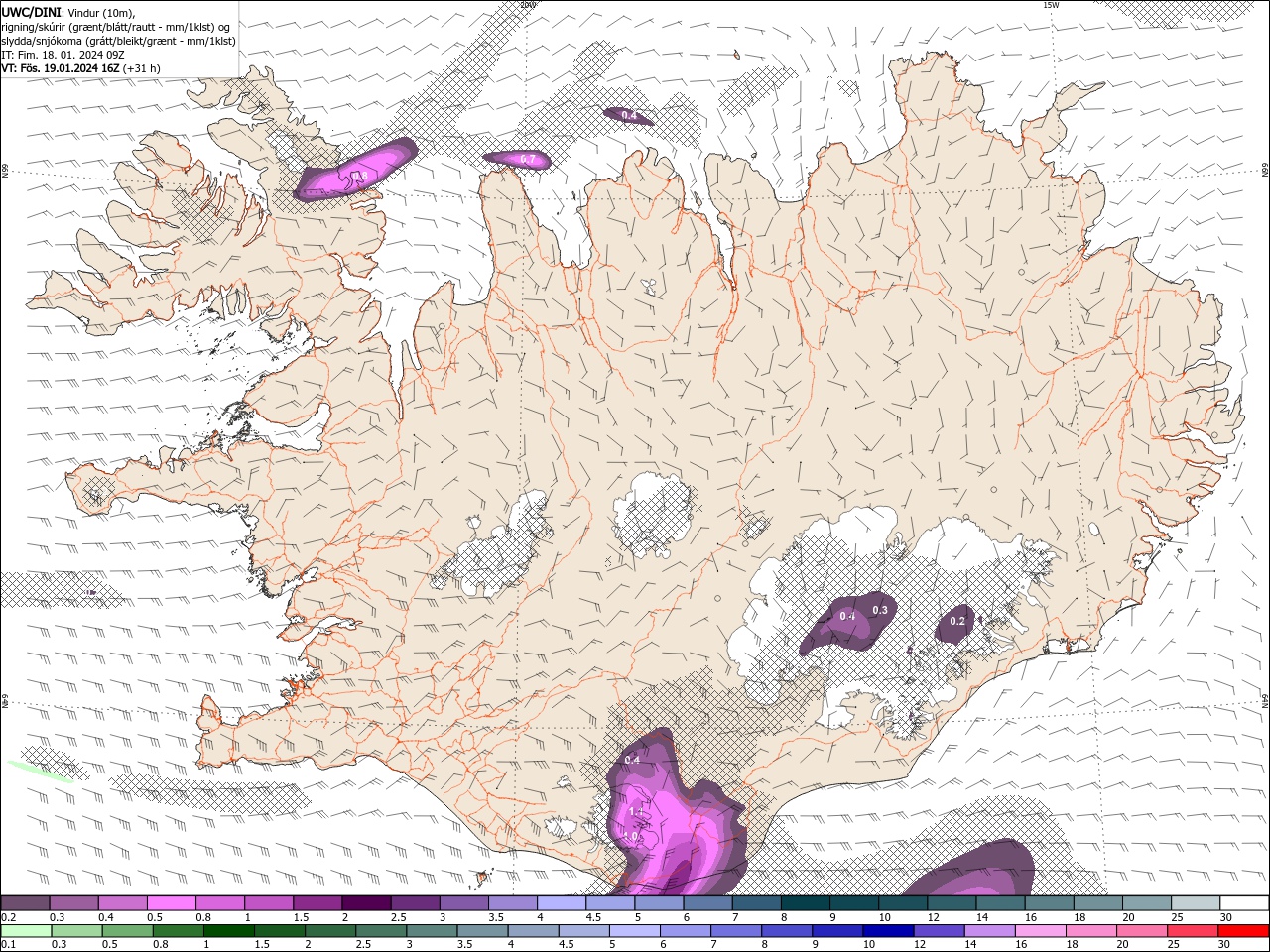Click the '0.3' contour label on Vatnajökull glacier
This screenshot has height=952, width=1270.
[x=879, y=610]
